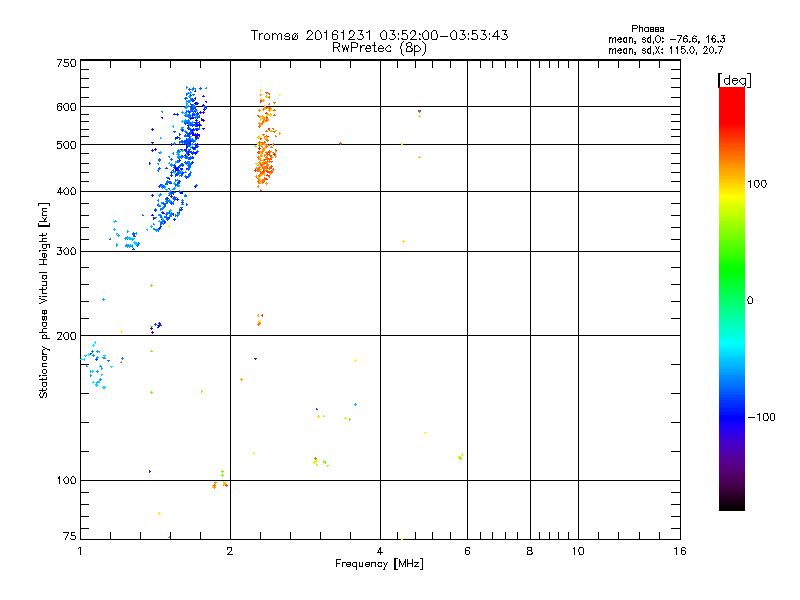Click the colorbar label '100'
800x600 pixels.
click(x=757, y=184)
